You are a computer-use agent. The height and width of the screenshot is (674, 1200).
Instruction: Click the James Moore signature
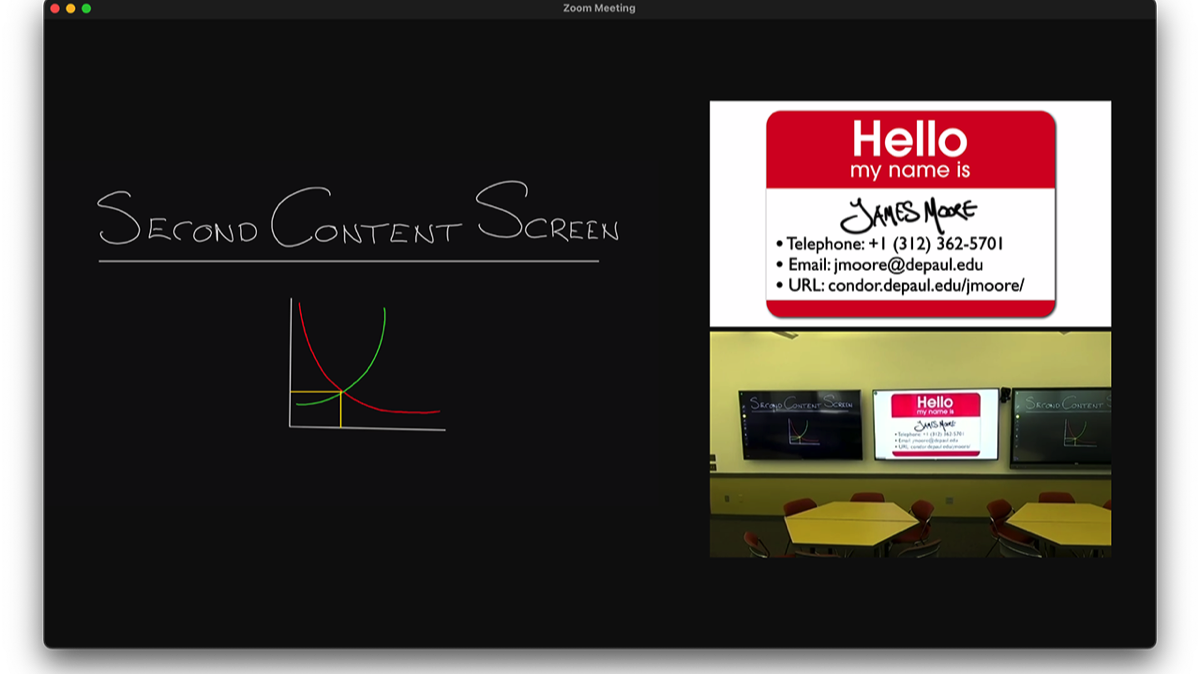(908, 214)
